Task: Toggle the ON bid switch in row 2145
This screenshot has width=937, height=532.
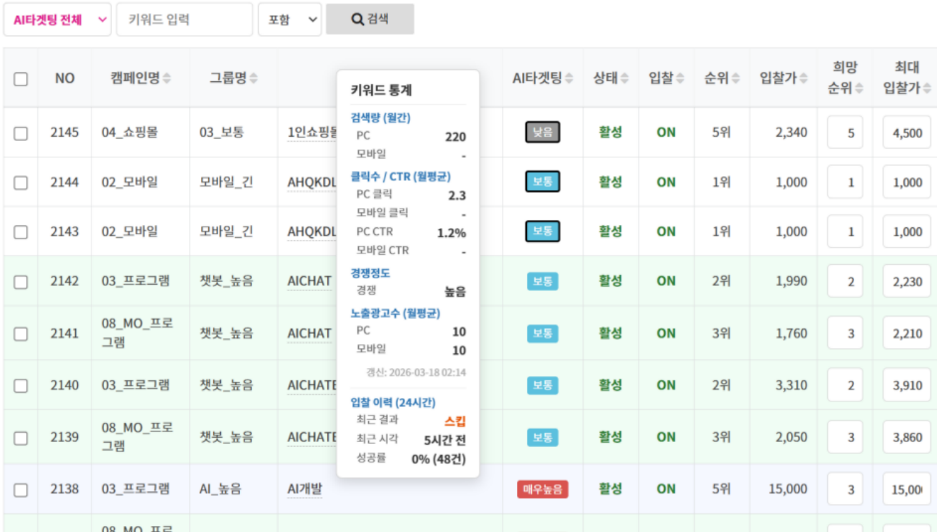Action: (666, 132)
